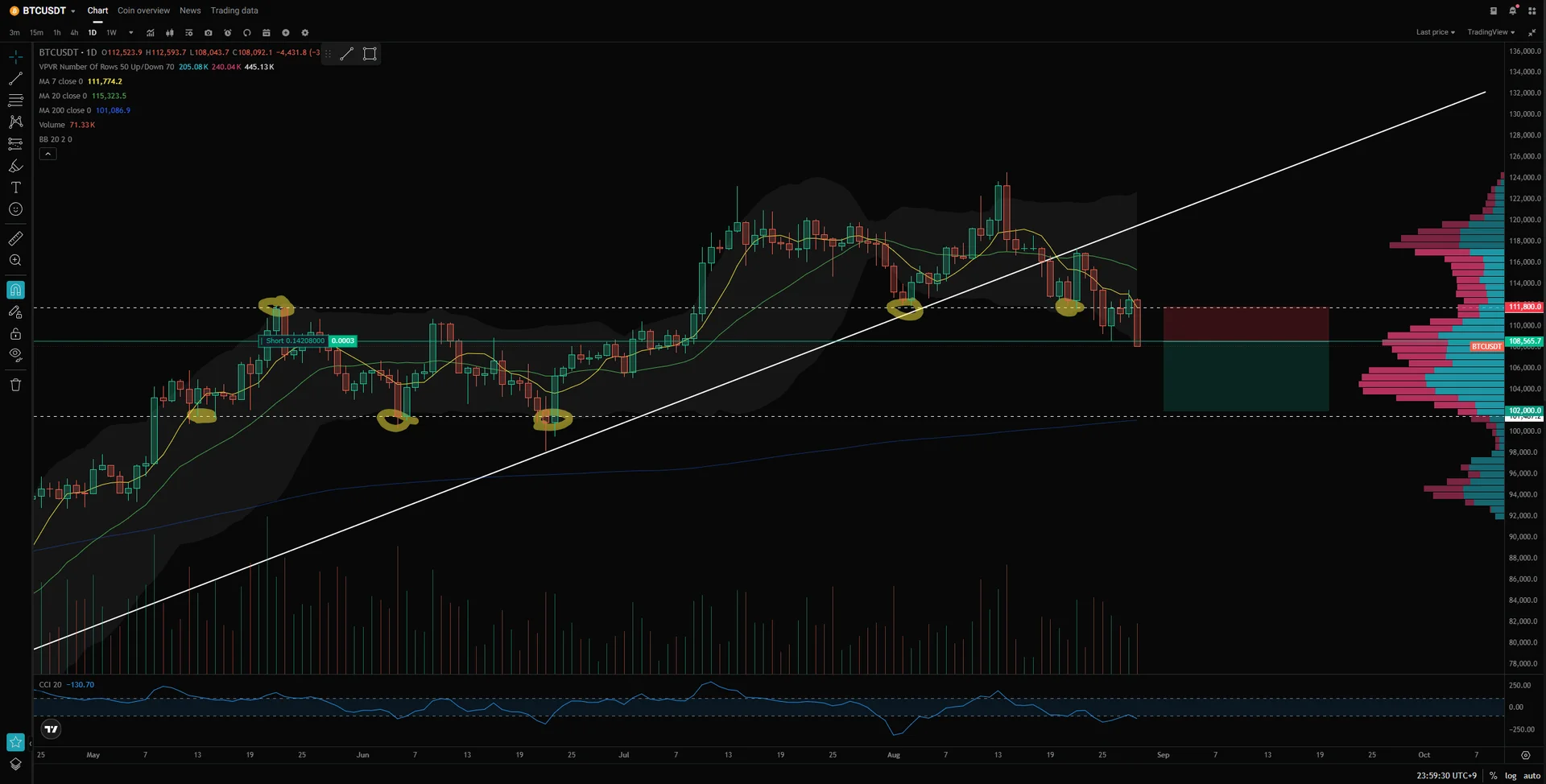The width and height of the screenshot is (1546, 784).
Task: Expand more timeframe options arrow
Action: point(130,33)
